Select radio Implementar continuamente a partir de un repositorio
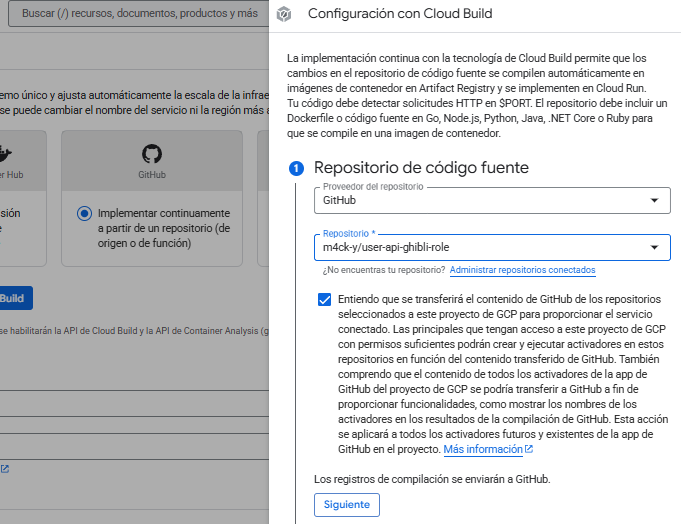Image resolution: width=681 pixels, height=524 pixels. pos(84,214)
